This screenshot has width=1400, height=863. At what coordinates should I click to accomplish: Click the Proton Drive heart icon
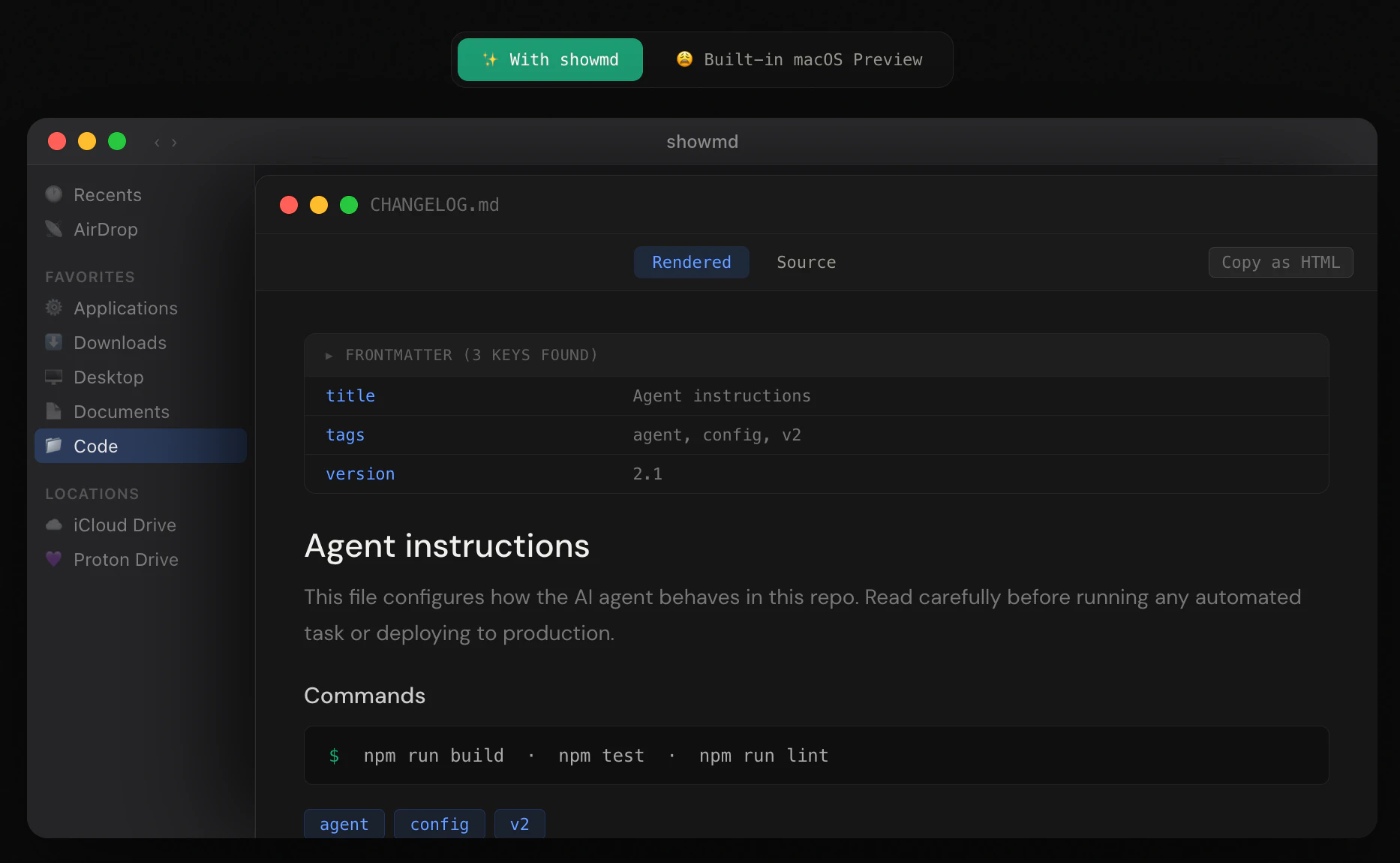pyautogui.click(x=53, y=560)
